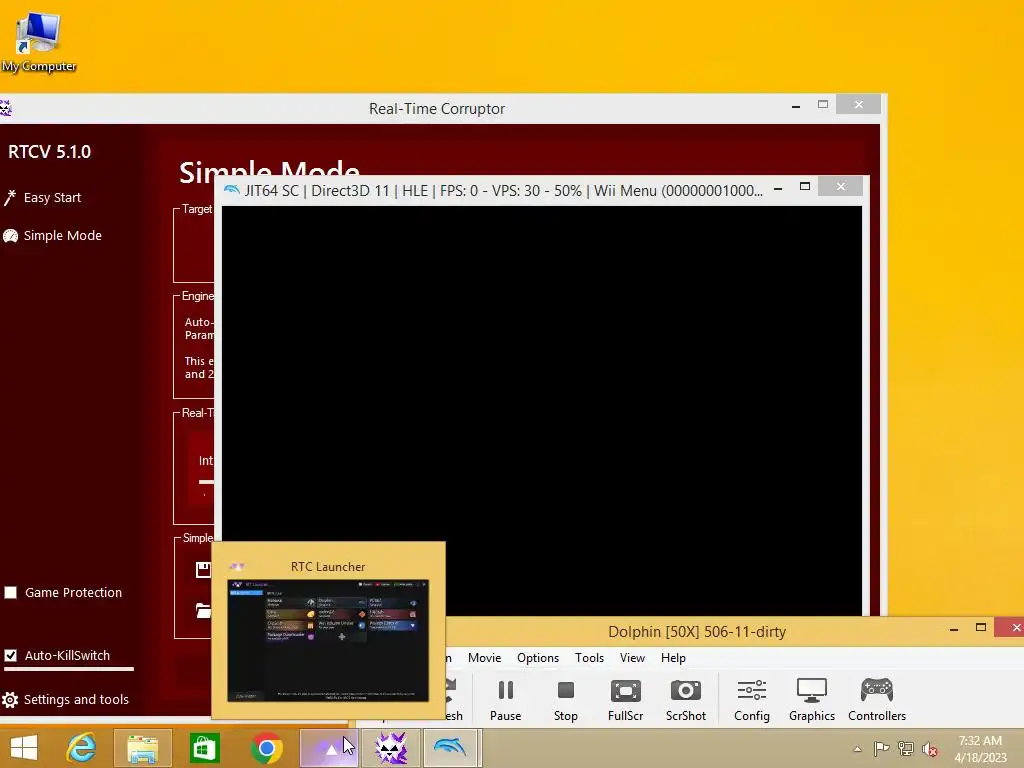Click the RTC Launcher preview thumbnail

[328, 641]
